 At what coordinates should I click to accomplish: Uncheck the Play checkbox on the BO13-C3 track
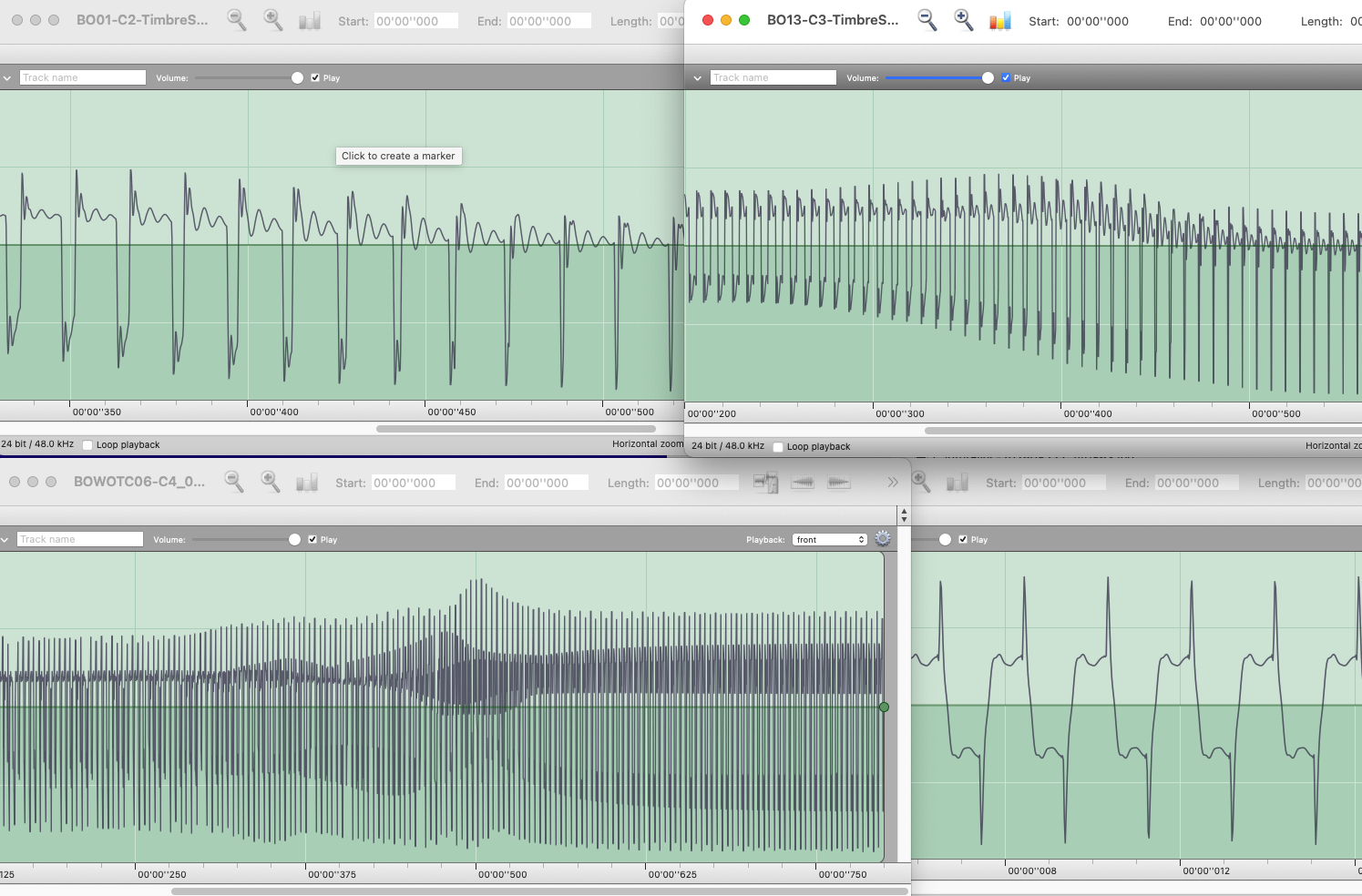[x=1006, y=77]
